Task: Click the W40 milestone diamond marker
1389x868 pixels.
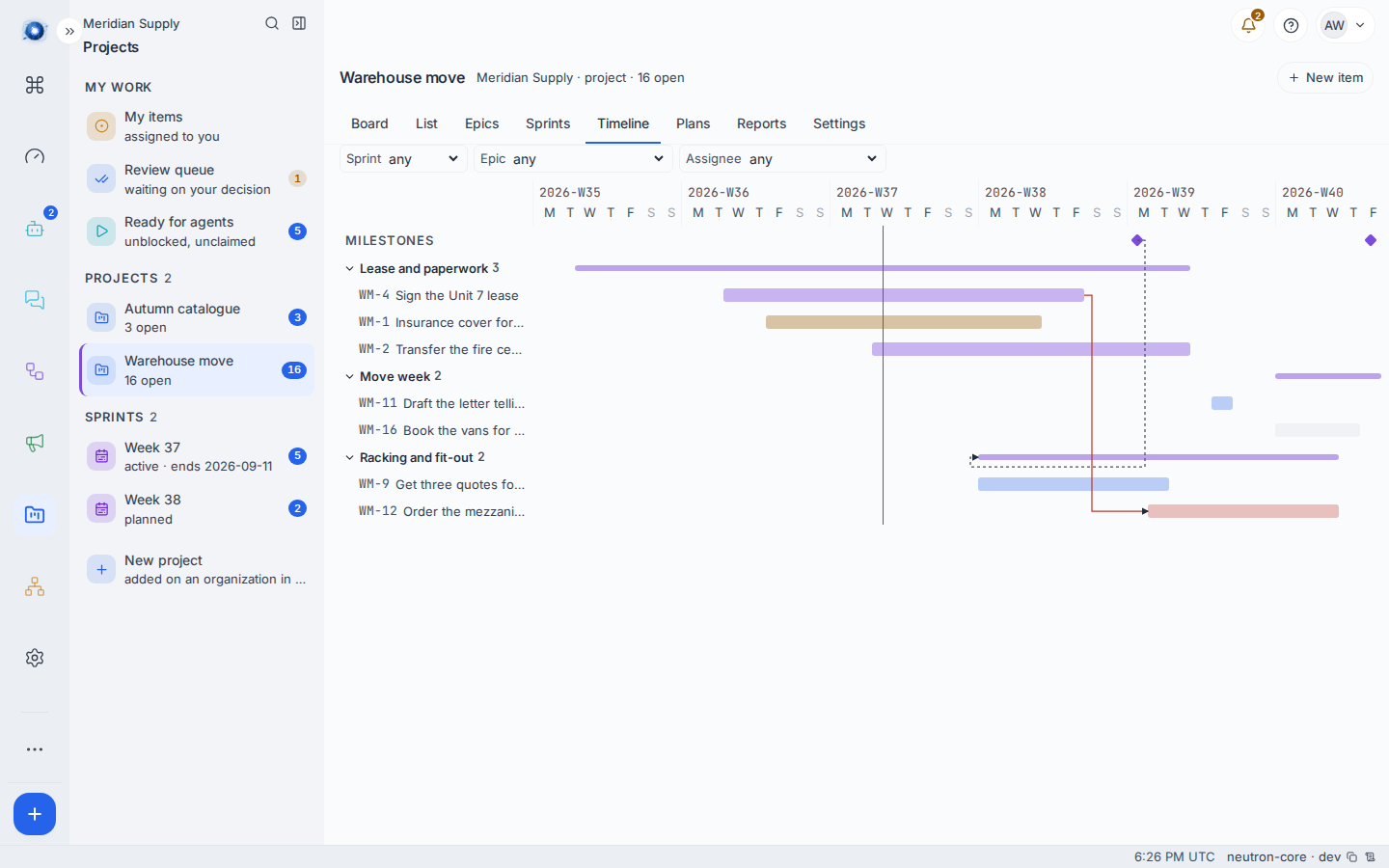Action: 1371,240
